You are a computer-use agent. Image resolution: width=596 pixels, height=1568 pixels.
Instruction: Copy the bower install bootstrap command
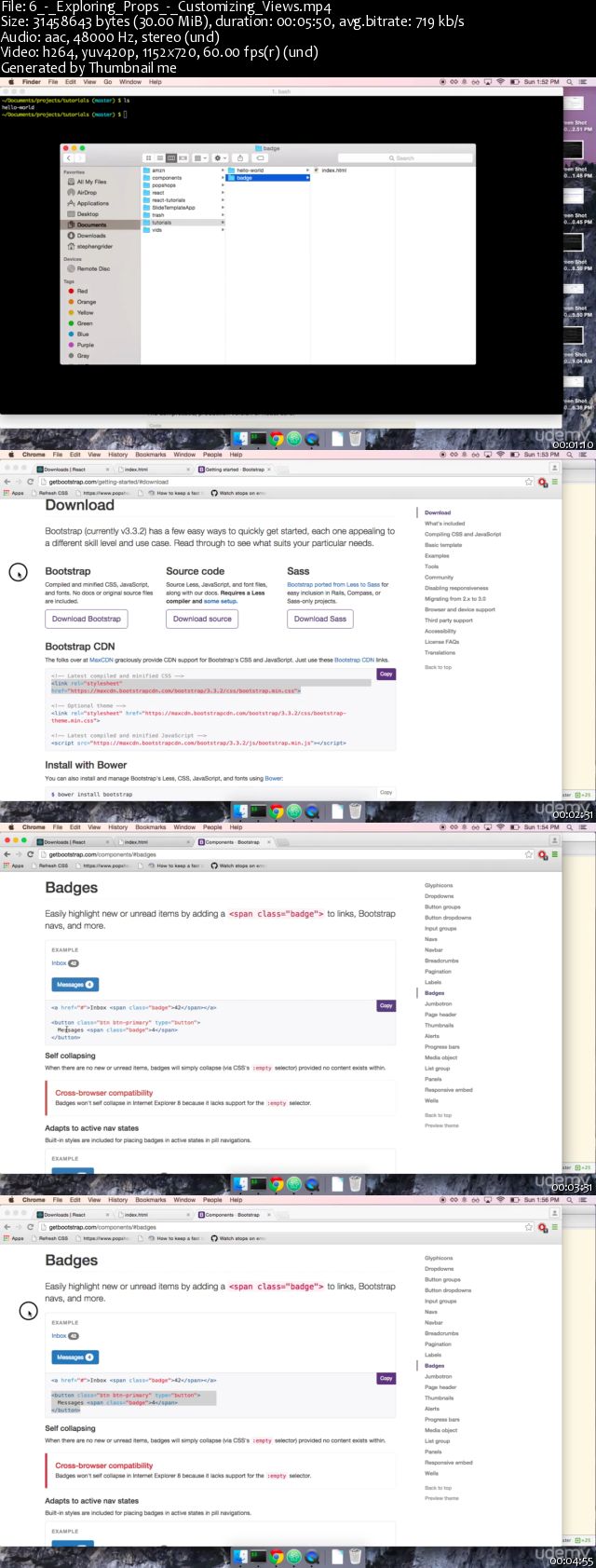pyautogui.click(x=386, y=793)
